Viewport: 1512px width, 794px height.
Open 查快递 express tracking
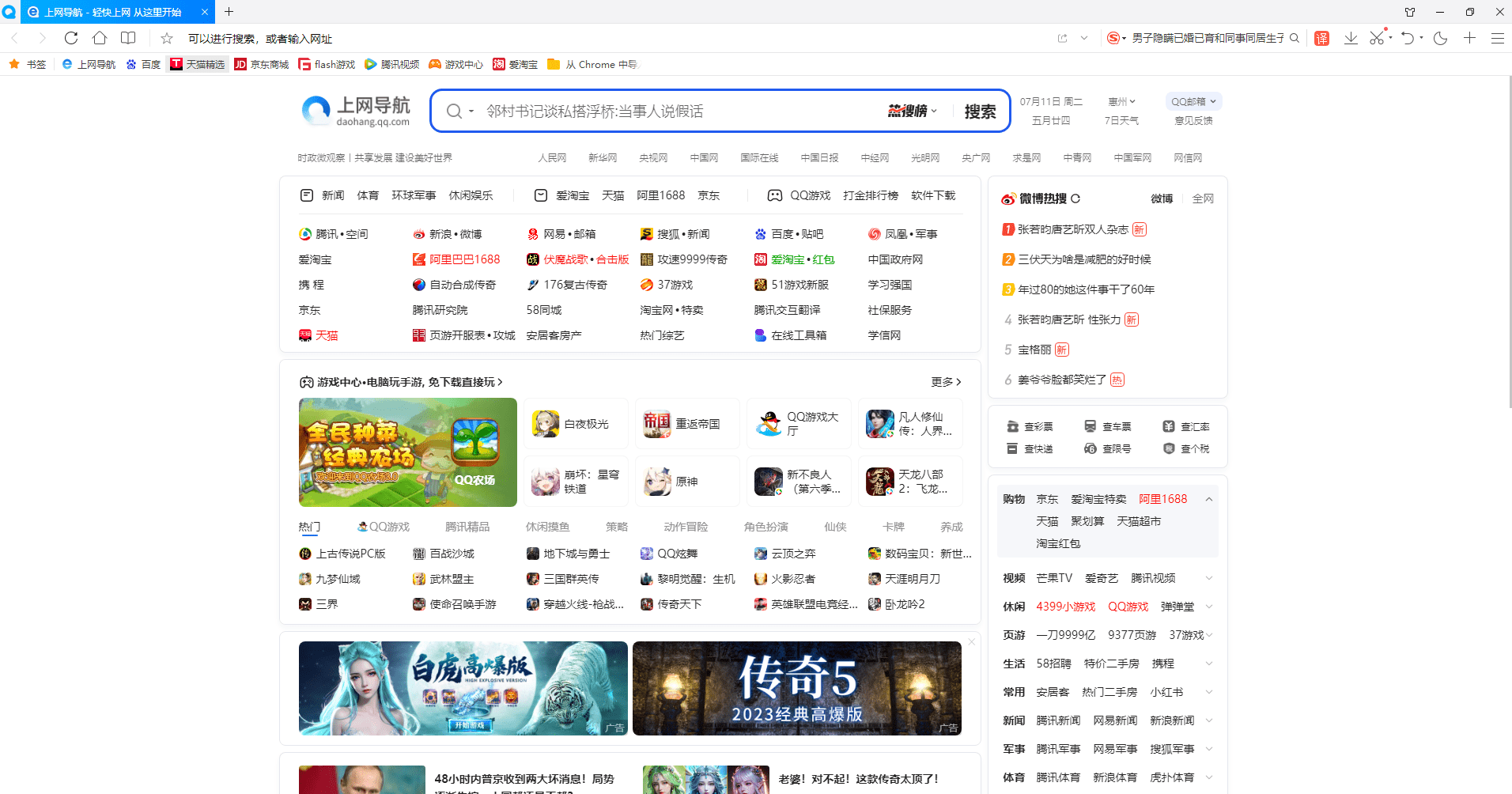[1030, 448]
